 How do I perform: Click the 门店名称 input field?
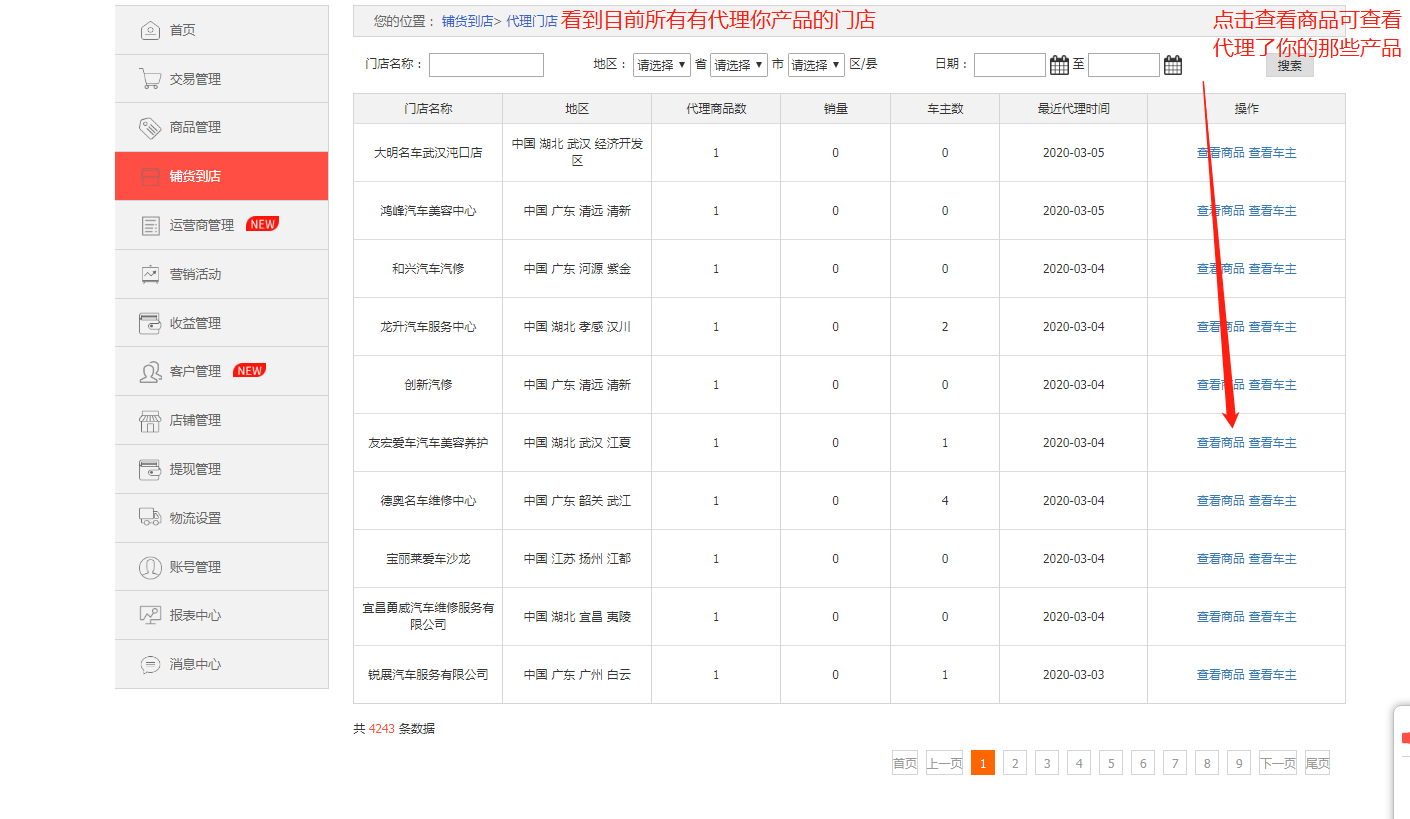point(486,64)
